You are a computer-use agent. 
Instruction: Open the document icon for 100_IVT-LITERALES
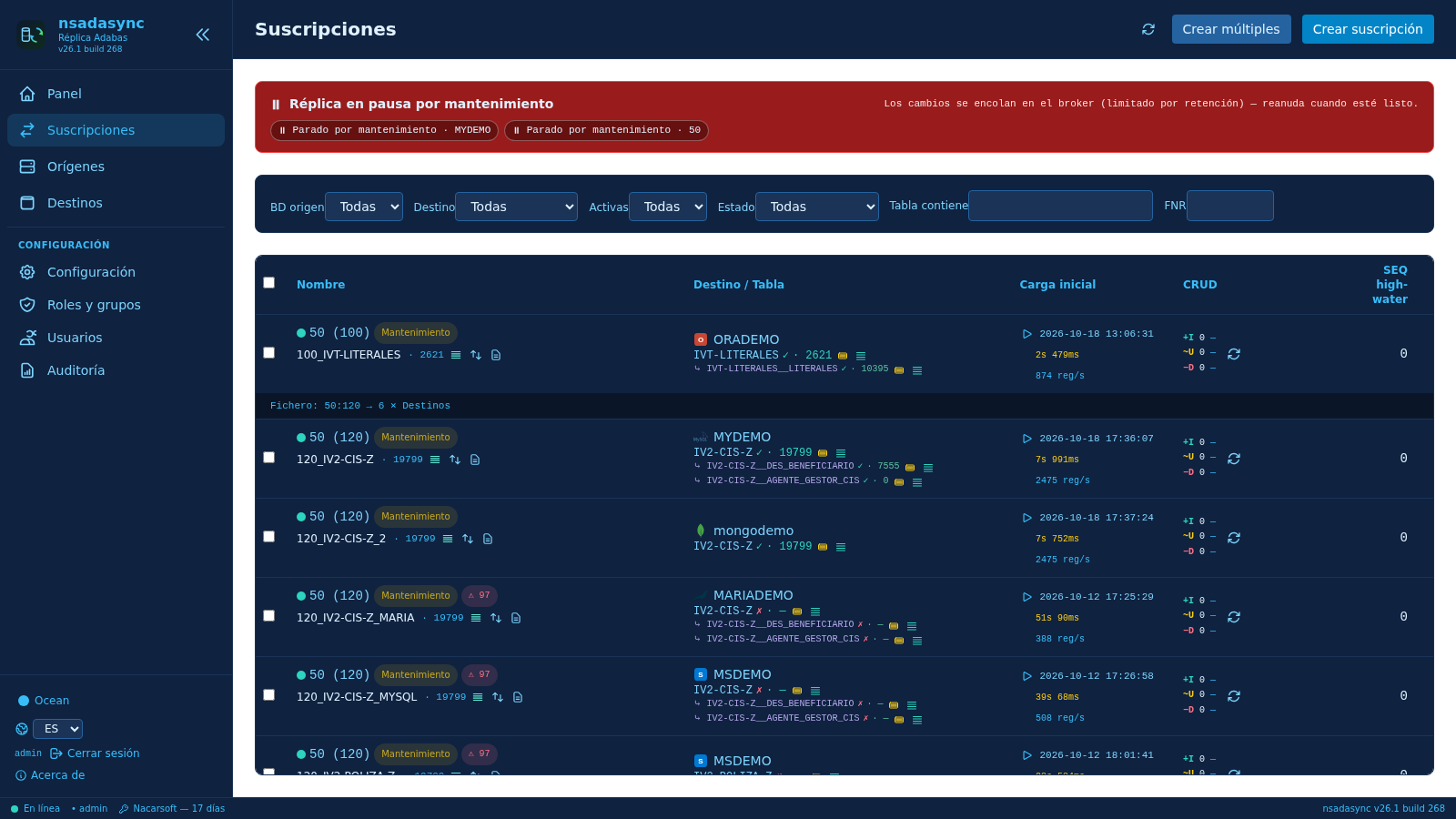tap(496, 355)
